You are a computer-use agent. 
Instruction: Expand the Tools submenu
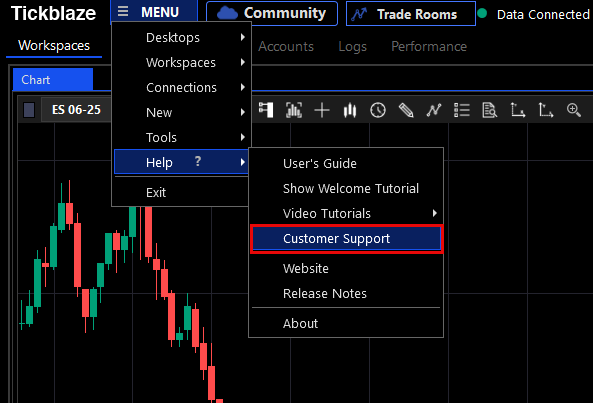[182, 137]
